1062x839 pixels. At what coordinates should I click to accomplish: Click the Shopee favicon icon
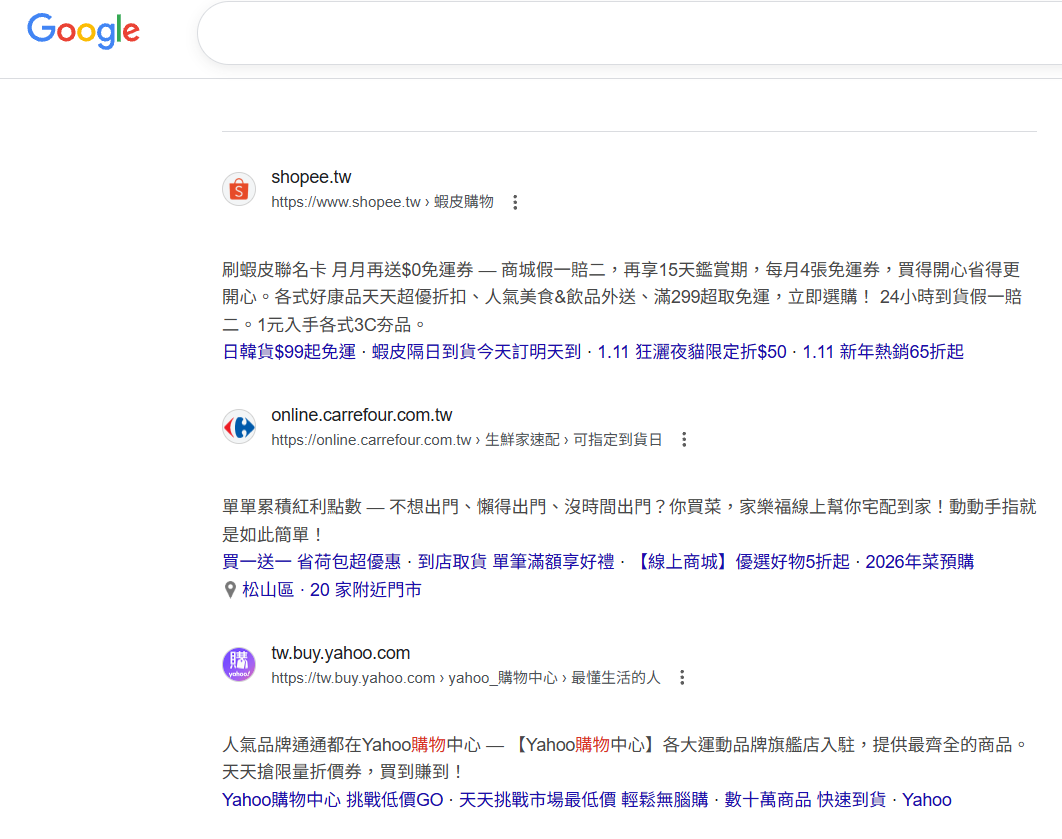[239, 189]
